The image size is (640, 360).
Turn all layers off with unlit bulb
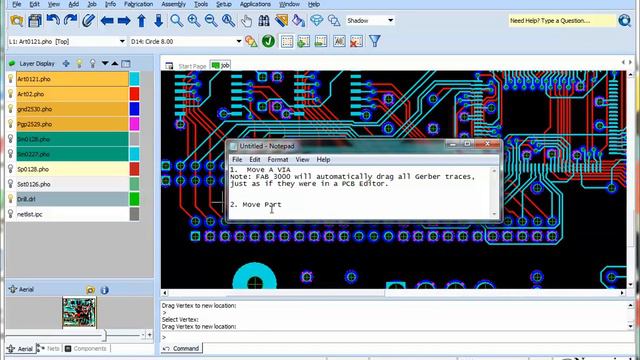tap(93, 63)
